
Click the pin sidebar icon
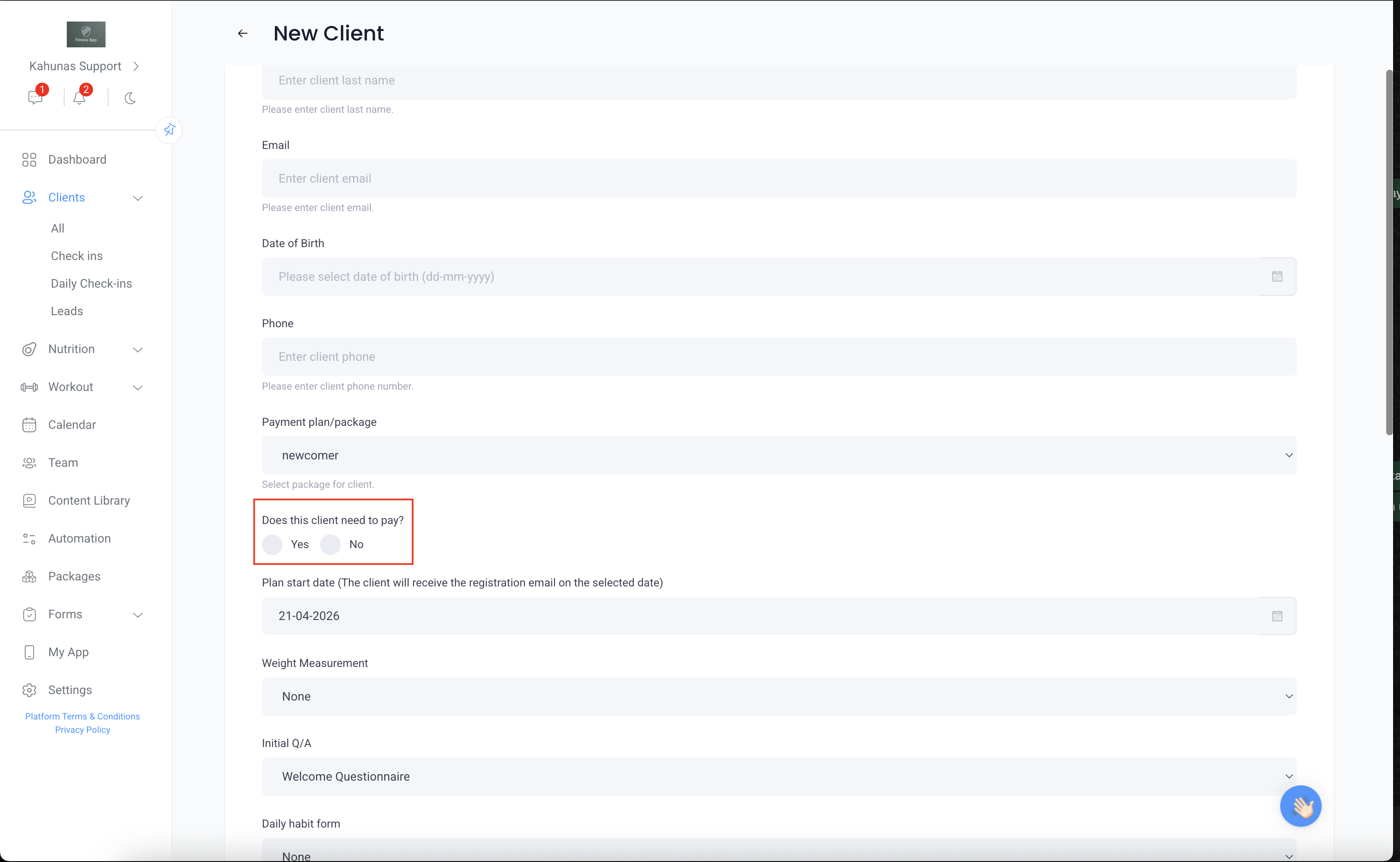(169, 130)
